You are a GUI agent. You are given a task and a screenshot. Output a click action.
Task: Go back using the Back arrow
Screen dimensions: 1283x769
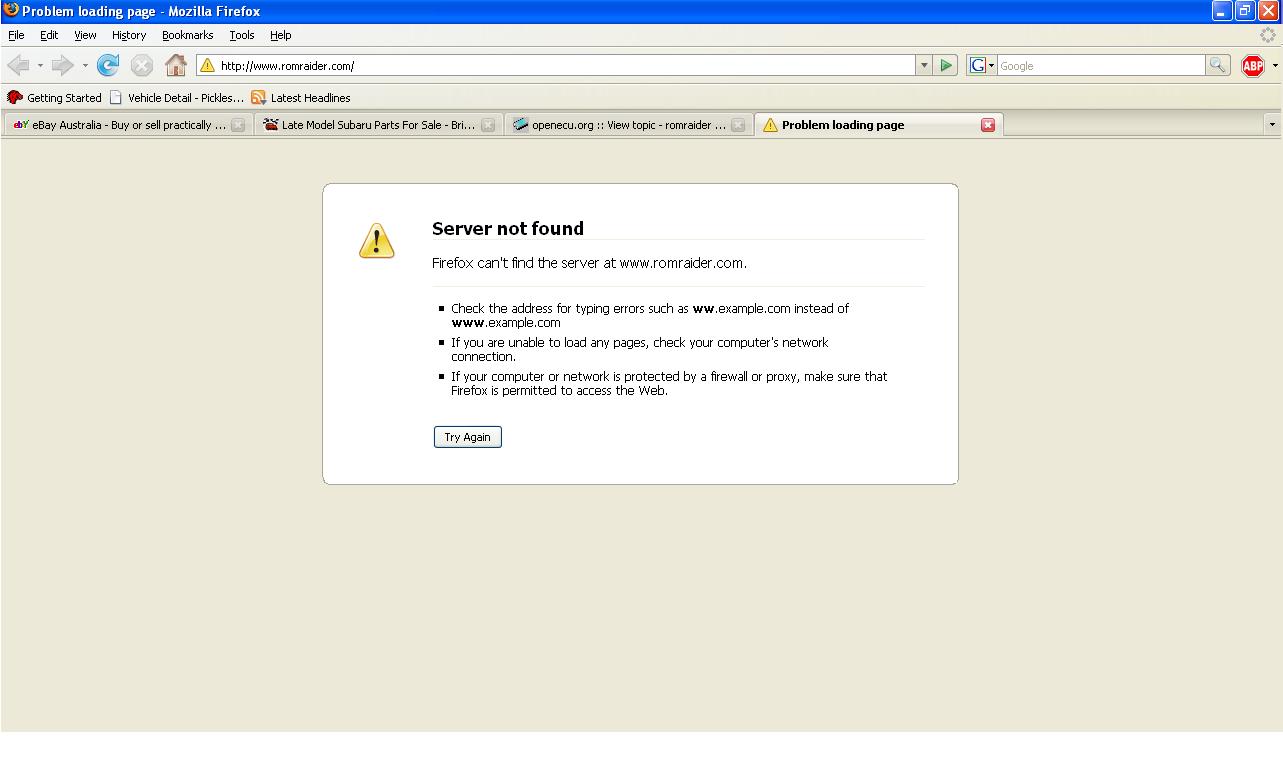(18, 66)
